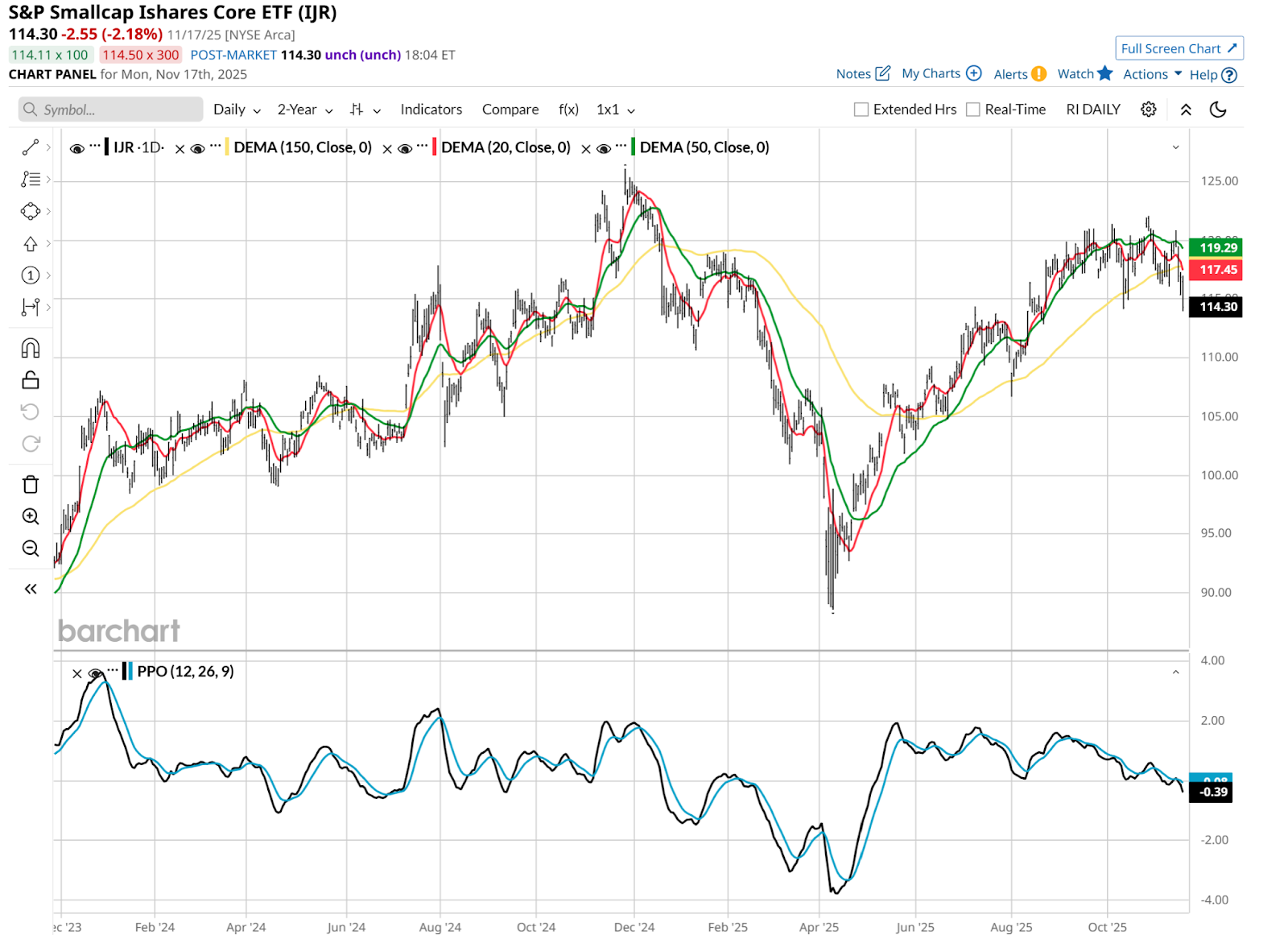The height and width of the screenshot is (935, 1288).
Task: Click the lock drawings icon
Action: pos(31,380)
